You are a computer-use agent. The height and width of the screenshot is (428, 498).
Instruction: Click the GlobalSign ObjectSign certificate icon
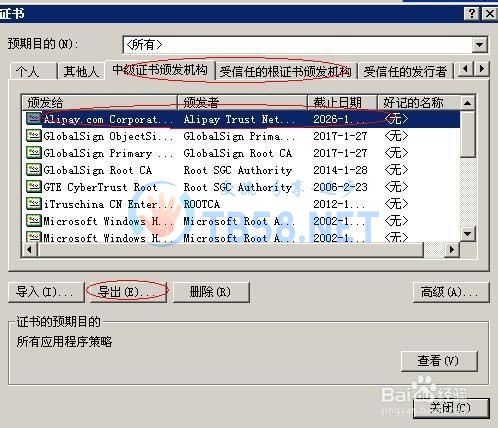33,136
